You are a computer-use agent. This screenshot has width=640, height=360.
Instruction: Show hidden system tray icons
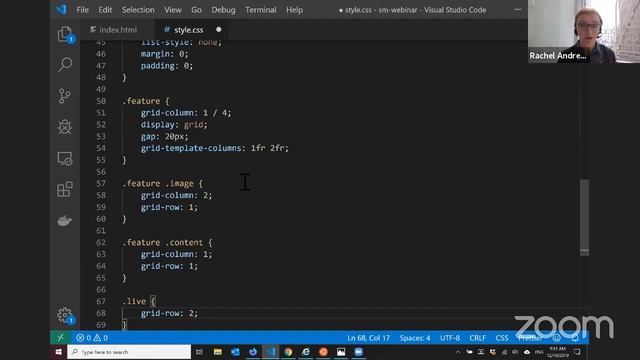pyautogui.click(x=458, y=352)
